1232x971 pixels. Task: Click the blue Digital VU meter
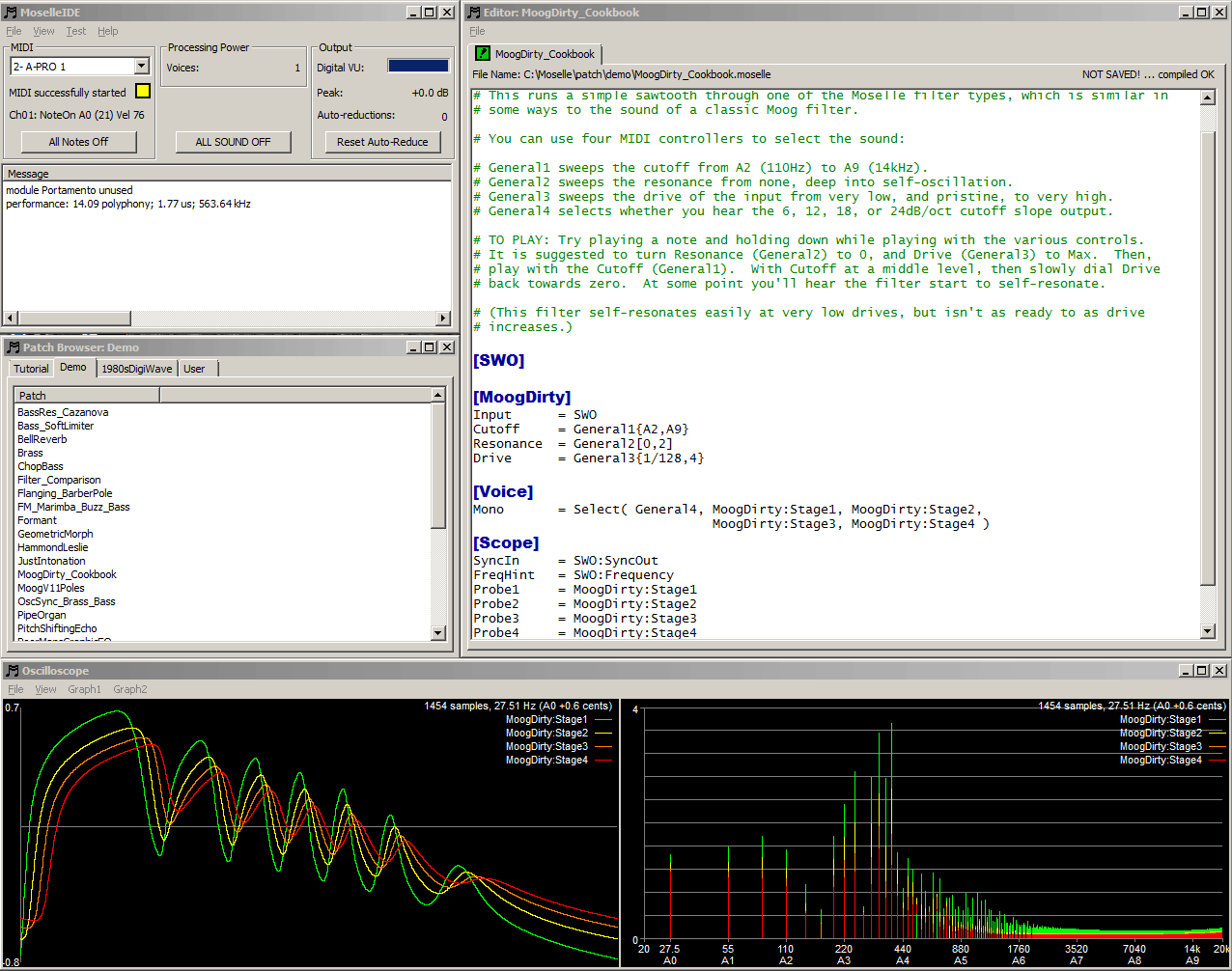click(418, 67)
